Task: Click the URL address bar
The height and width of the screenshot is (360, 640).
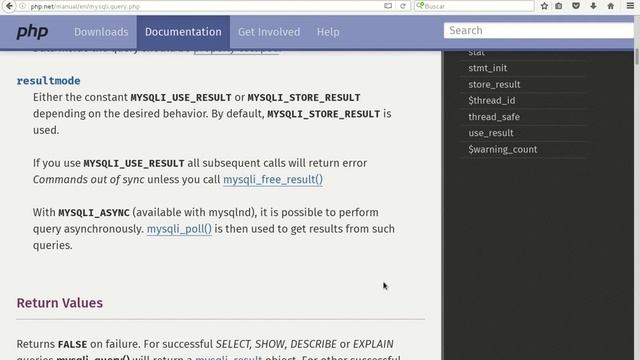Action: tap(206, 6)
